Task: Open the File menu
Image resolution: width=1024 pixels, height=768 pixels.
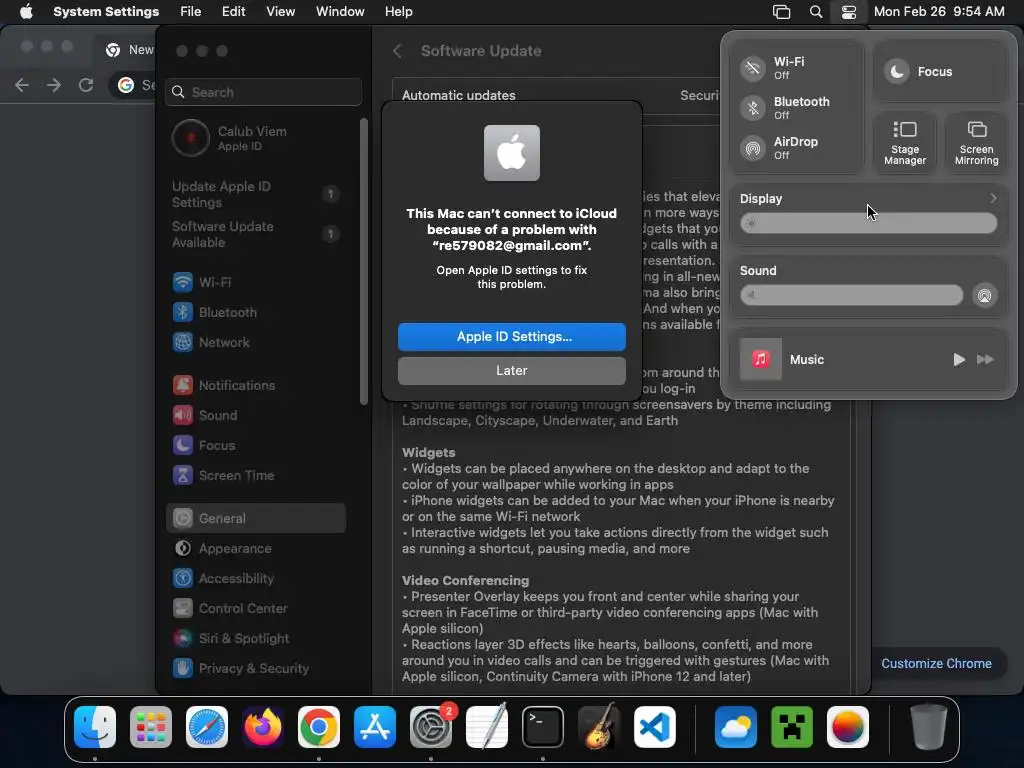Action: (x=191, y=12)
